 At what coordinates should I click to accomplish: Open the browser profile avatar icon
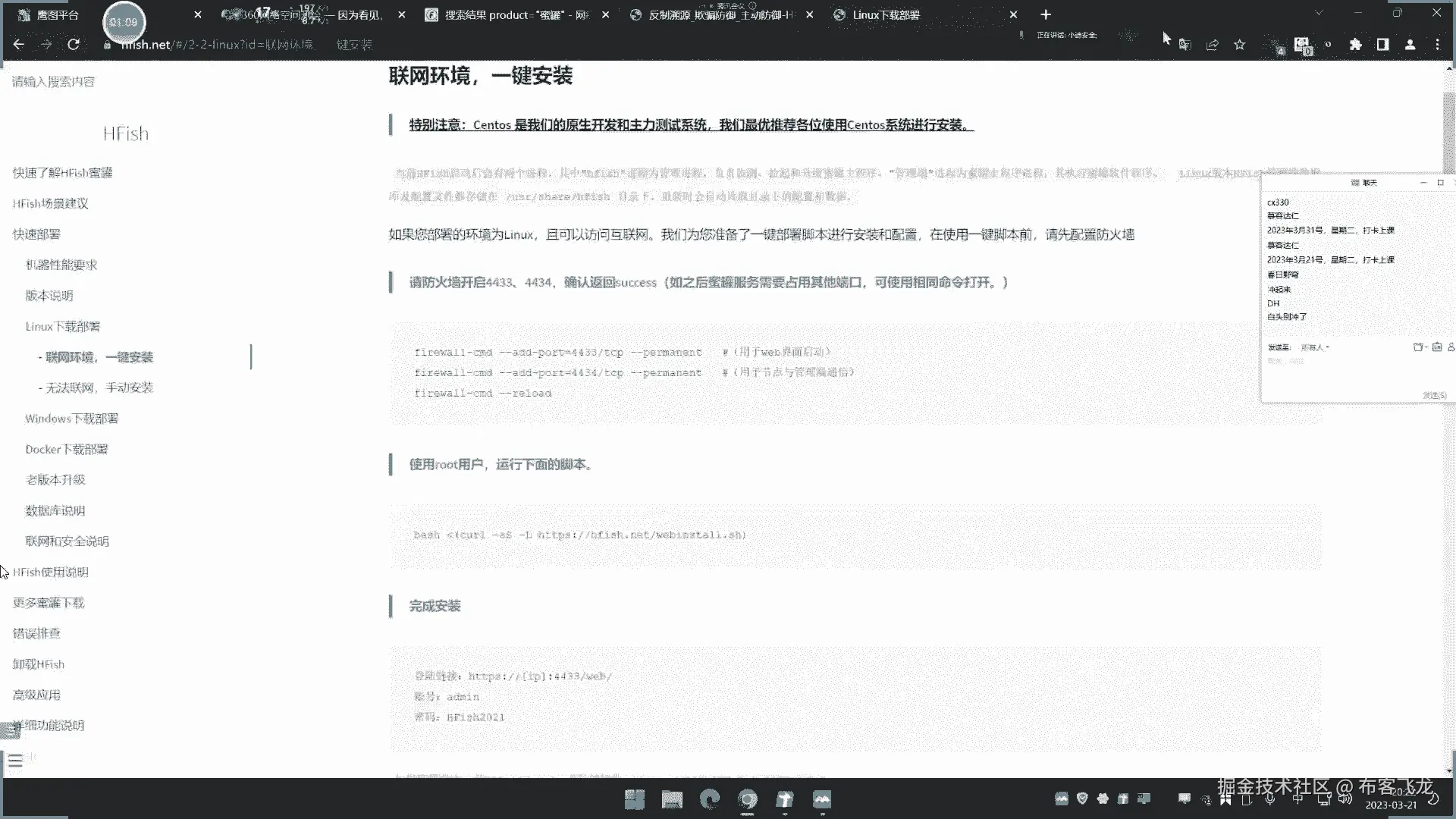1410,45
